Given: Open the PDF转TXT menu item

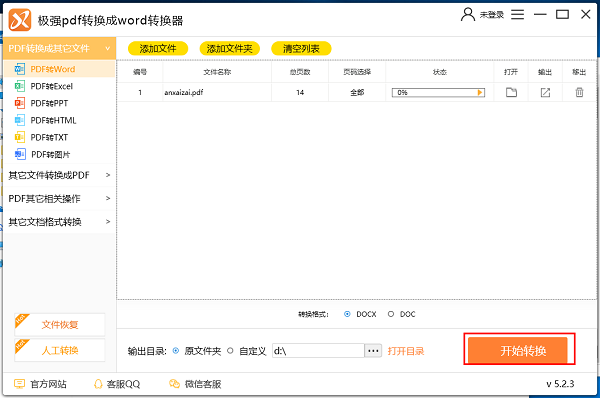Looking at the screenshot, I should 59,137.
